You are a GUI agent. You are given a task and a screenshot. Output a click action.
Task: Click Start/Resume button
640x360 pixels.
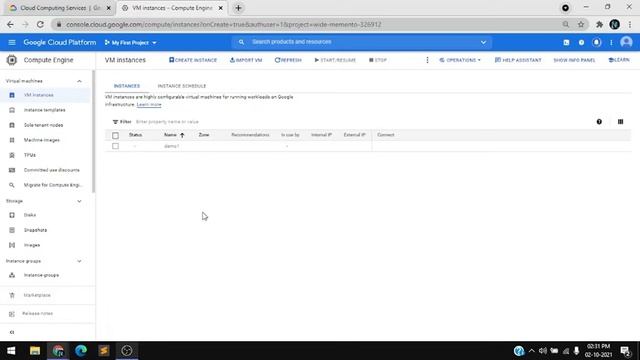point(335,60)
